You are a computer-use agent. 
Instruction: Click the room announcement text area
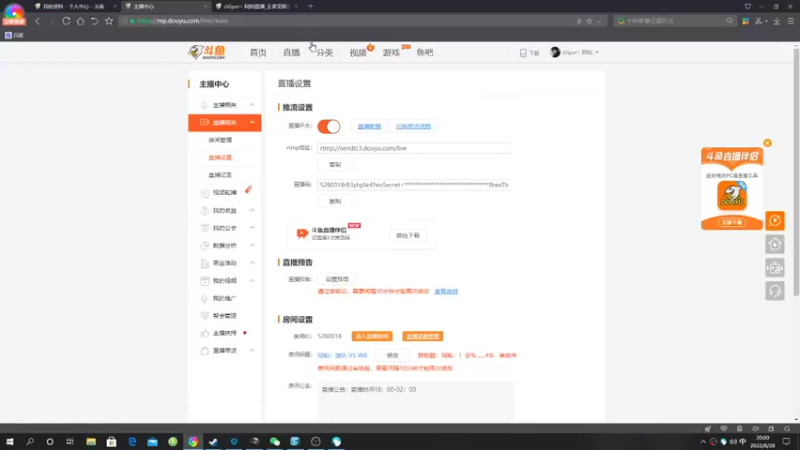(x=415, y=401)
